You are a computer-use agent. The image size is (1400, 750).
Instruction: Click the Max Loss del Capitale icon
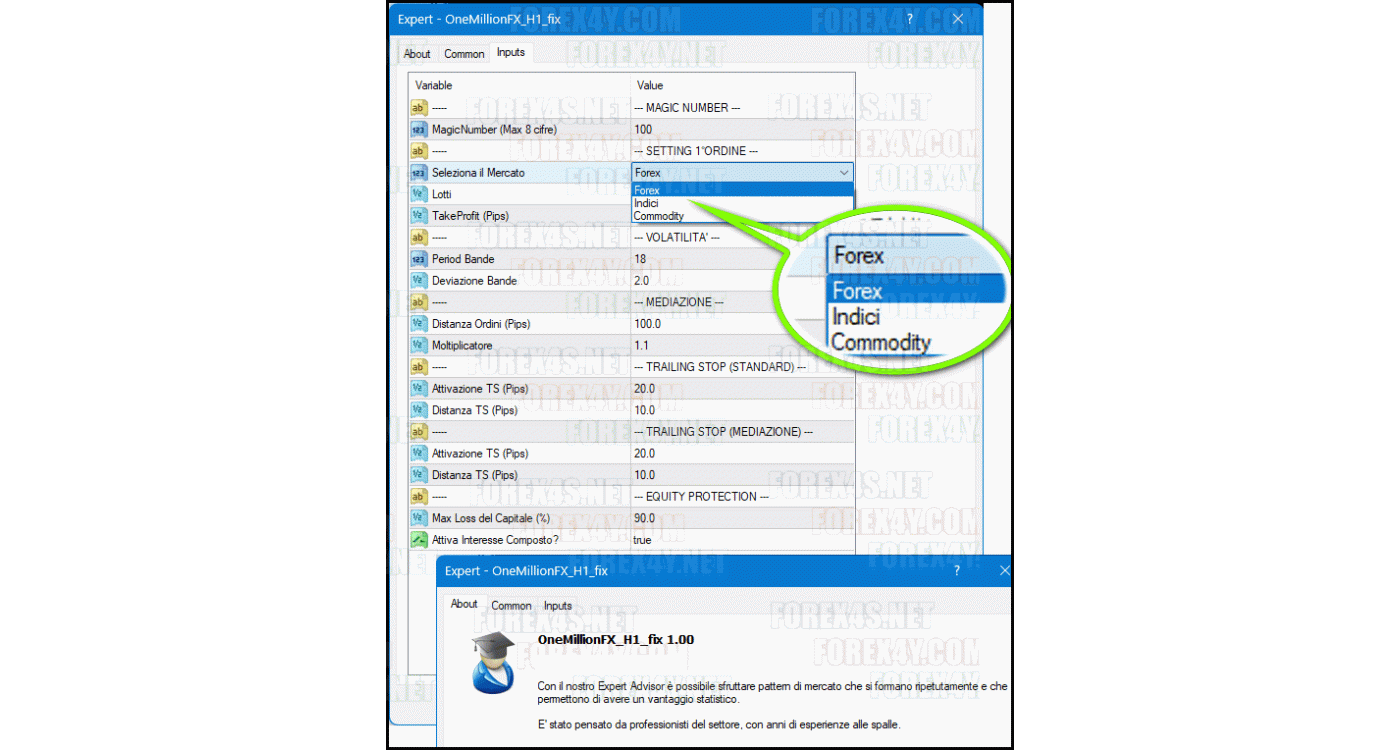(x=418, y=518)
